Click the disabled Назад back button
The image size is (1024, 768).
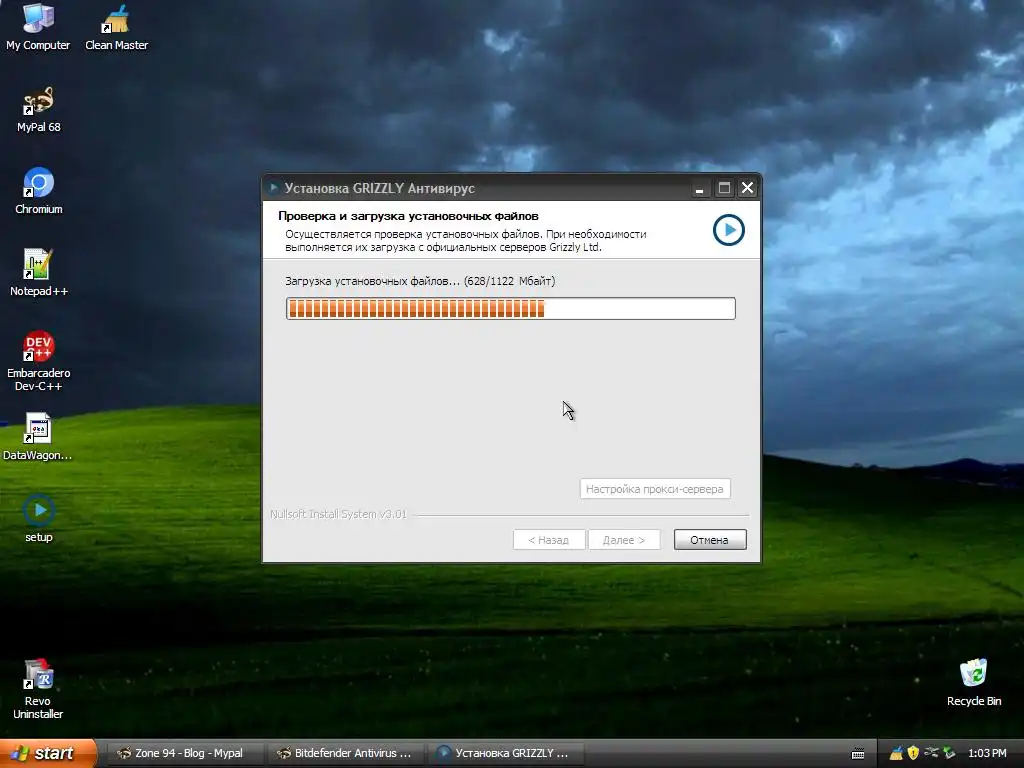tap(549, 539)
